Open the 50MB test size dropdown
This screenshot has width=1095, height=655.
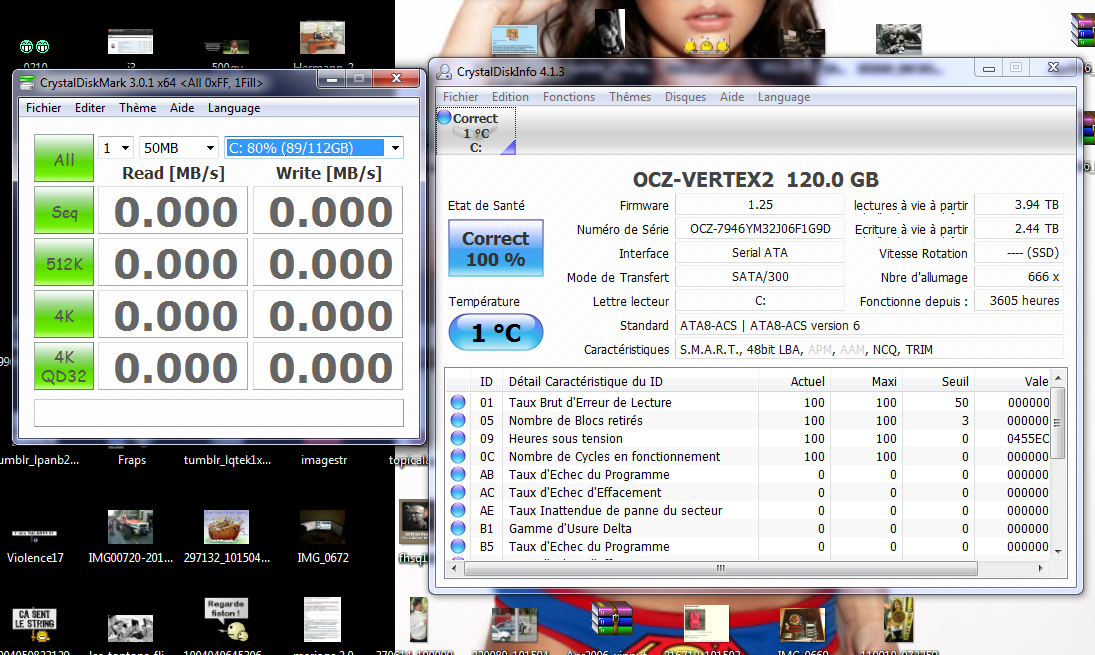coord(178,148)
